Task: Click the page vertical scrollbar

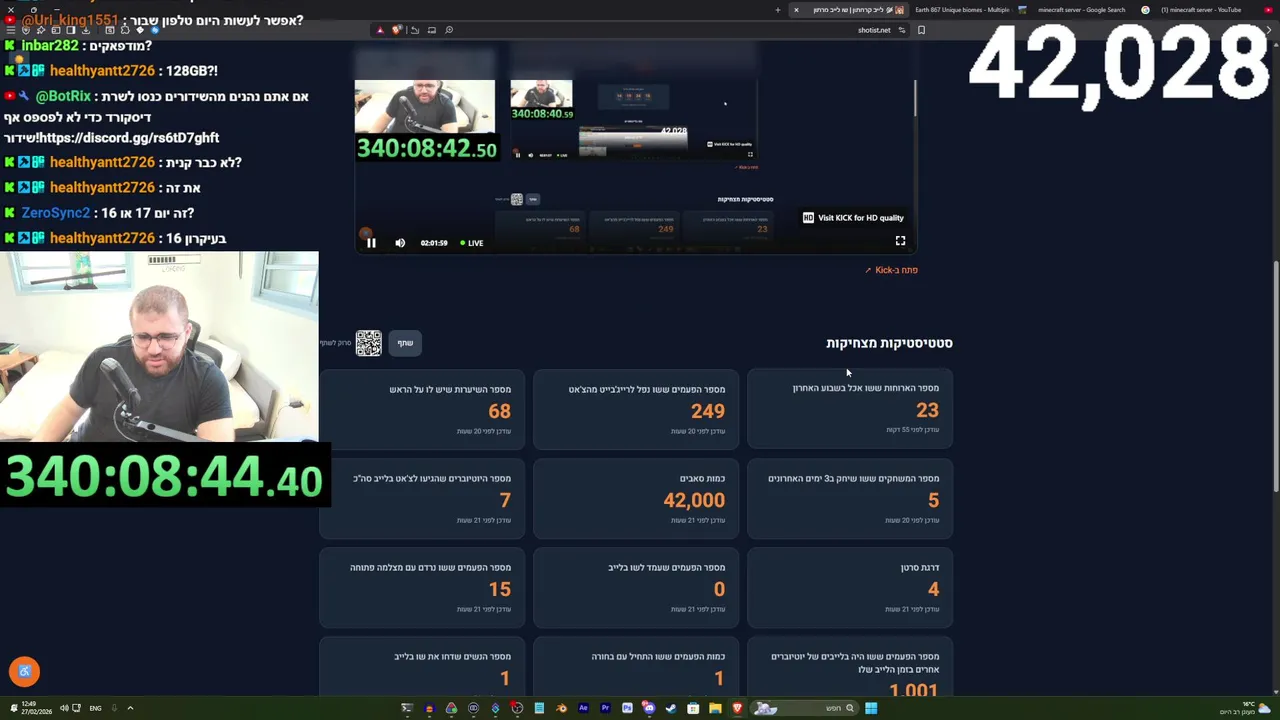Action: (x=1275, y=375)
